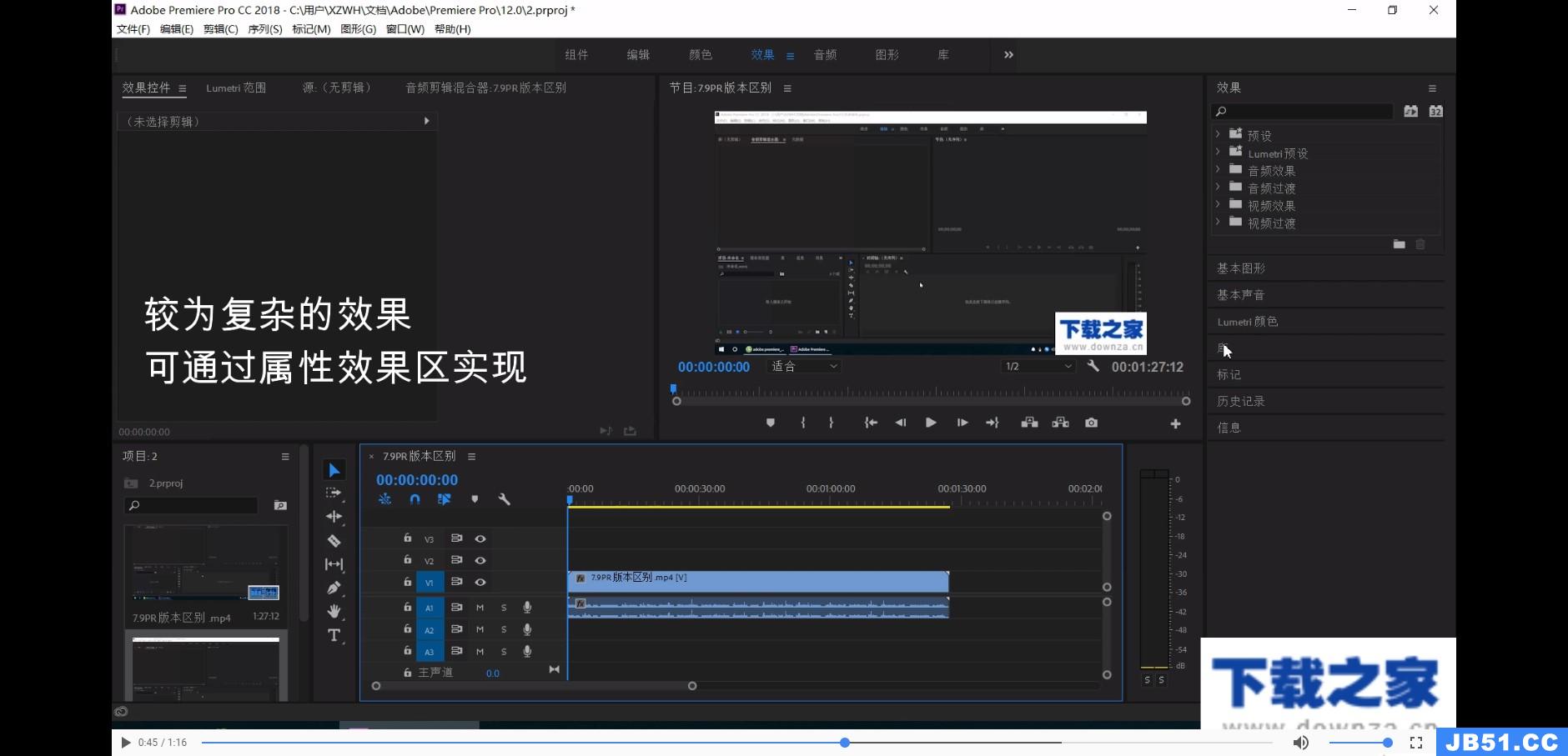The image size is (1568, 756).
Task: Go to In point button
Action: pos(871,423)
